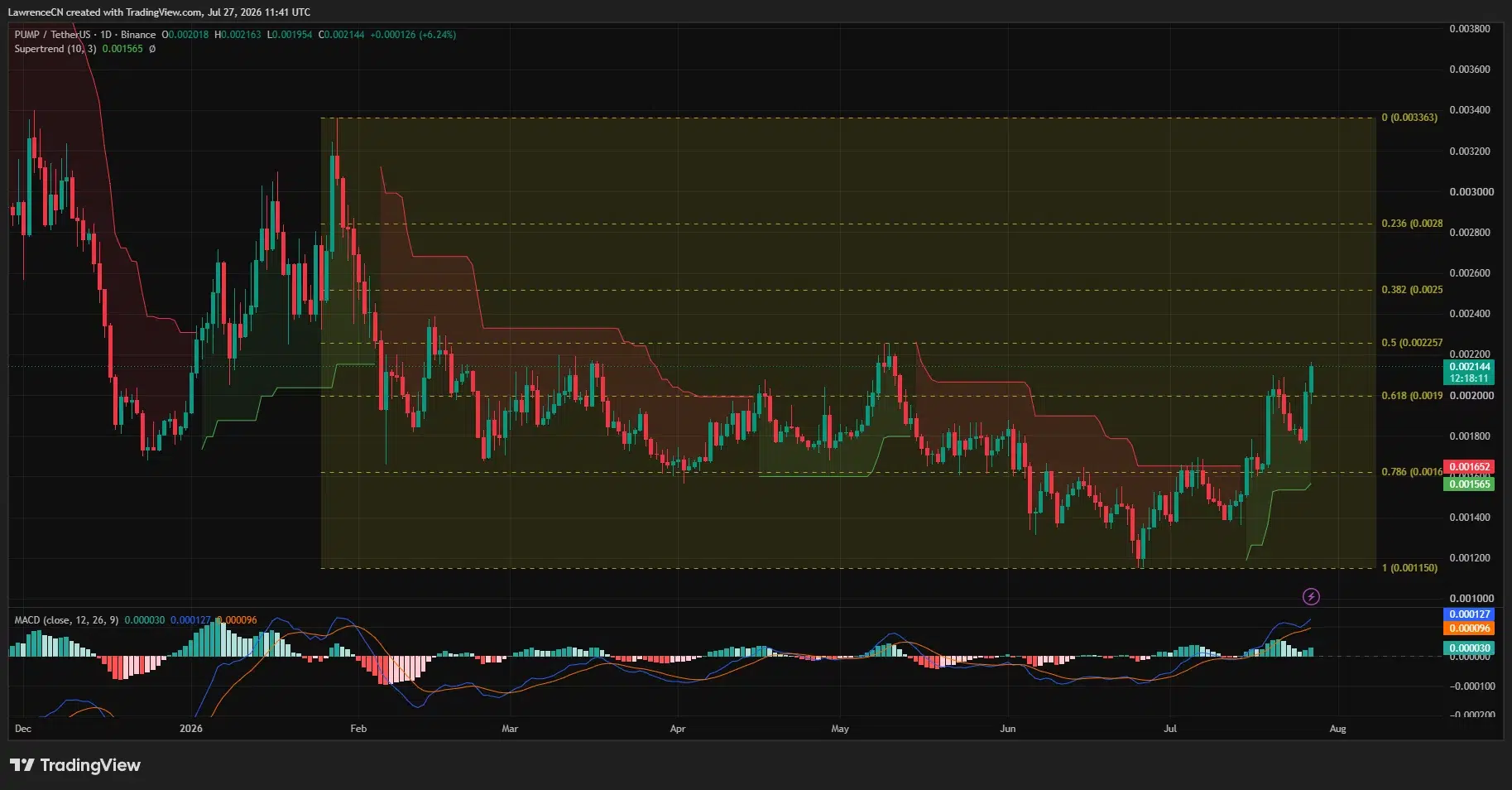
Task: Click the 0.382 Fib retracement label
Action: (x=1412, y=290)
